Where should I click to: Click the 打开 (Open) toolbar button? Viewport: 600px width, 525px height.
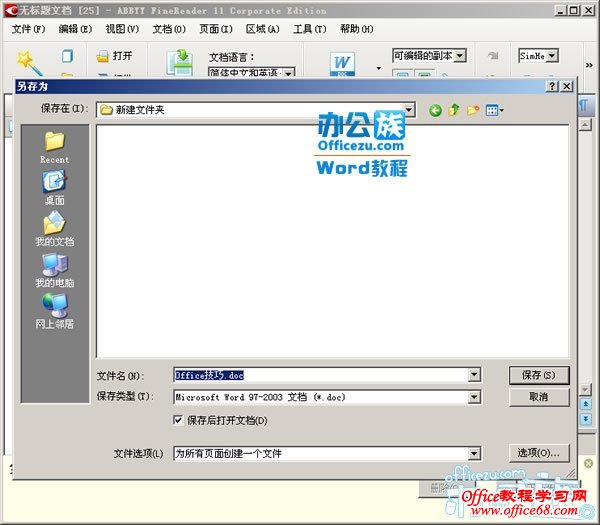pos(114,56)
